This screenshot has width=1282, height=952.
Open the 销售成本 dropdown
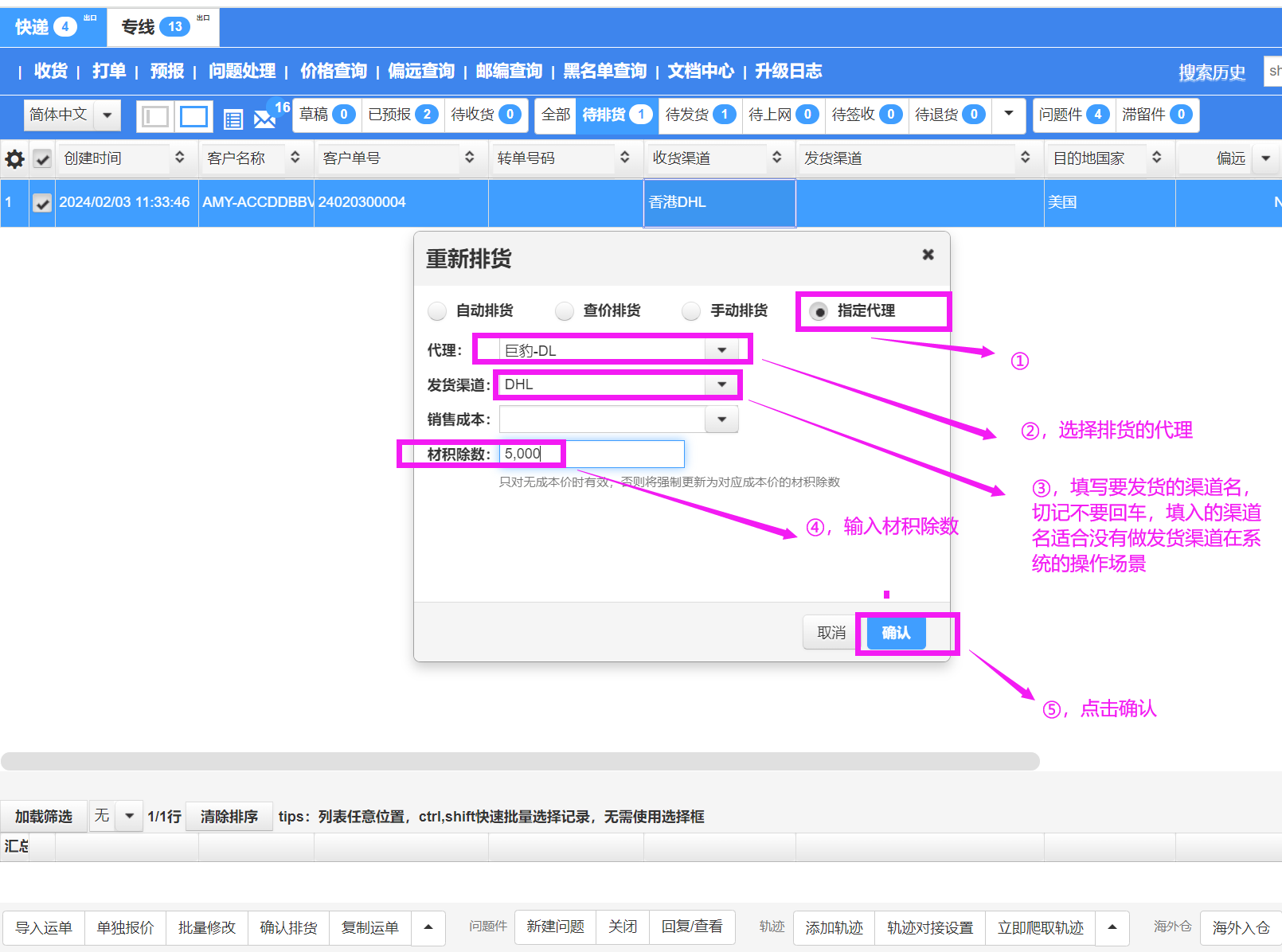(x=721, y=419)
